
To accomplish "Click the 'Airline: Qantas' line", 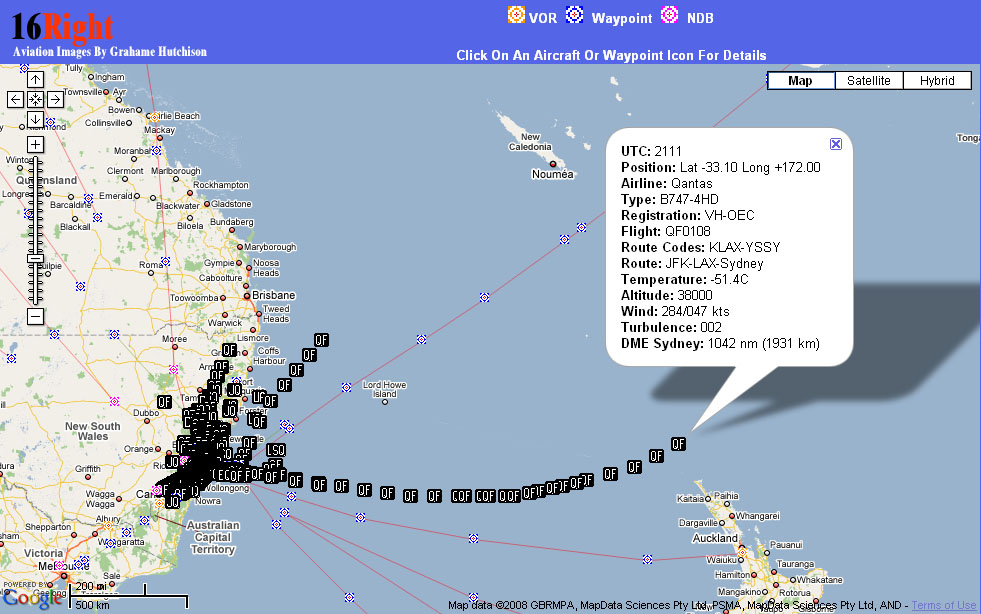I will point(666,184).
